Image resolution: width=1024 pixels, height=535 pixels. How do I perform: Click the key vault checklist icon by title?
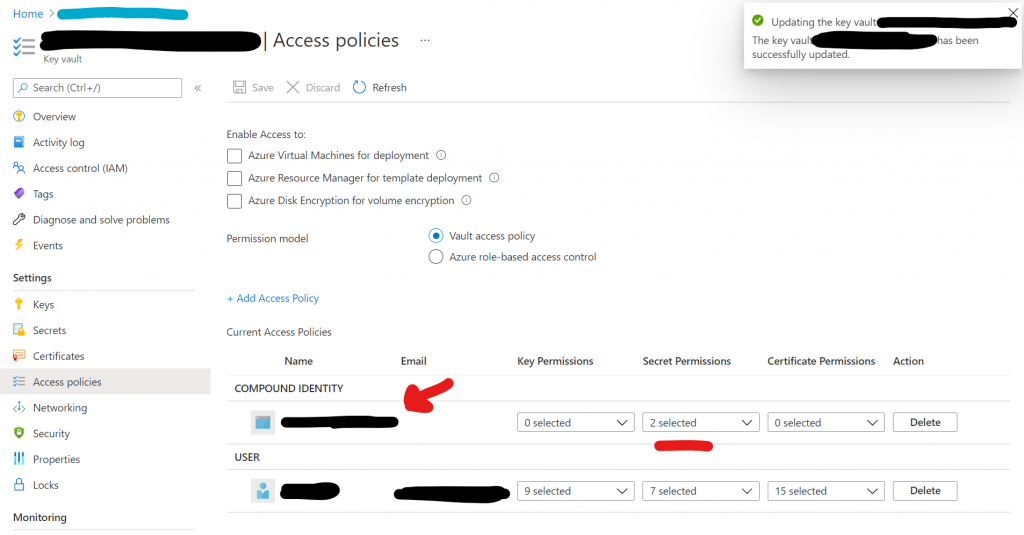pos(24,46)
